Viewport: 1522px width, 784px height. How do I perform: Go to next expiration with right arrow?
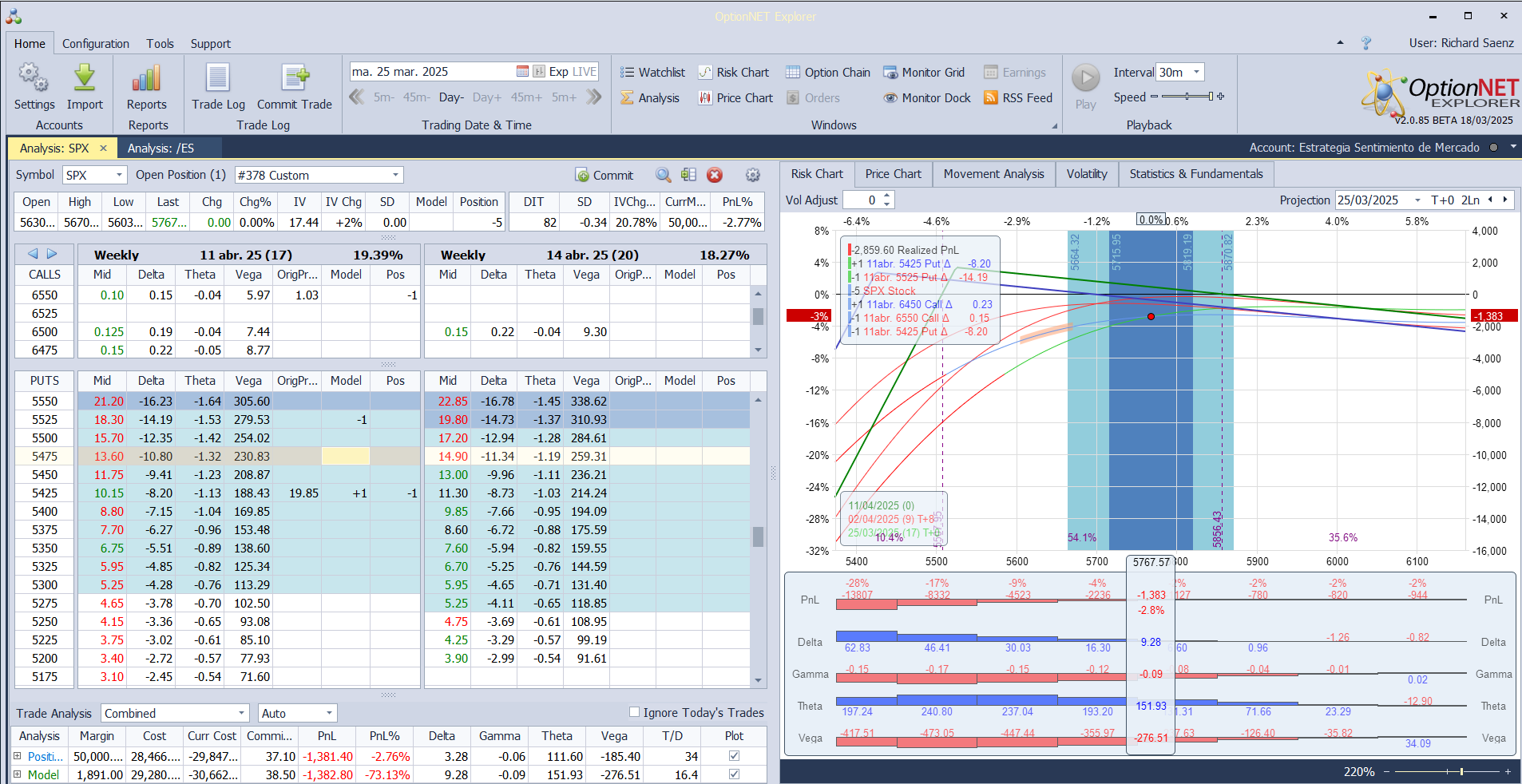(x=52, y=254)
